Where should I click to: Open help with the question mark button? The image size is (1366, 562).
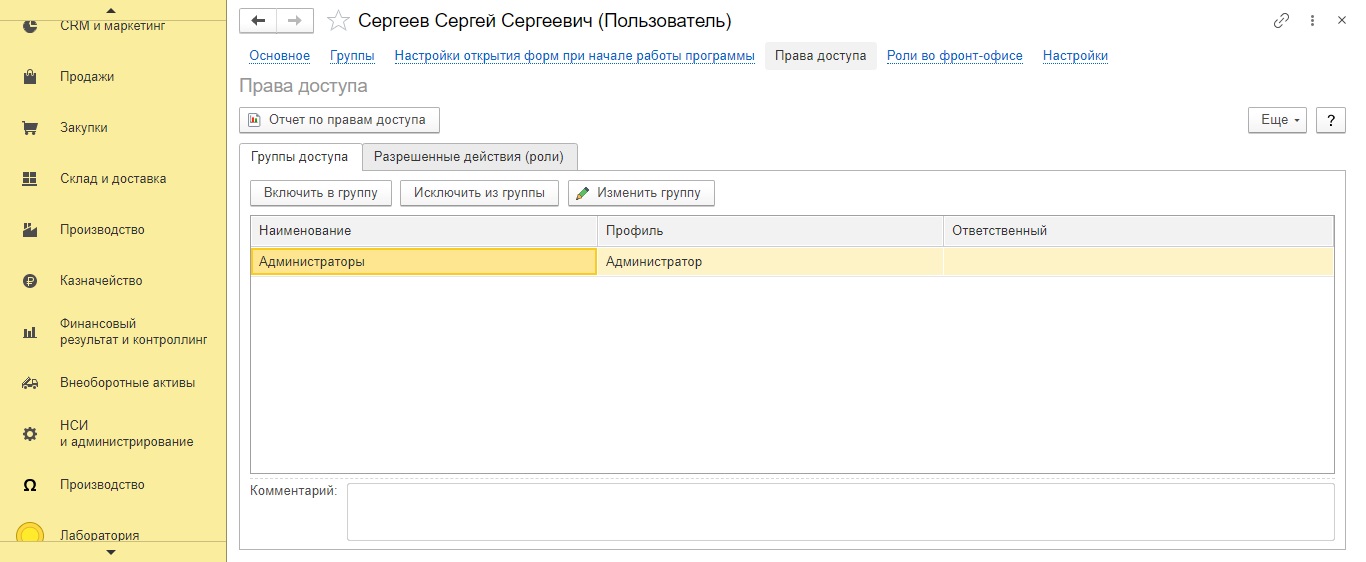[x=1330, y=120]
